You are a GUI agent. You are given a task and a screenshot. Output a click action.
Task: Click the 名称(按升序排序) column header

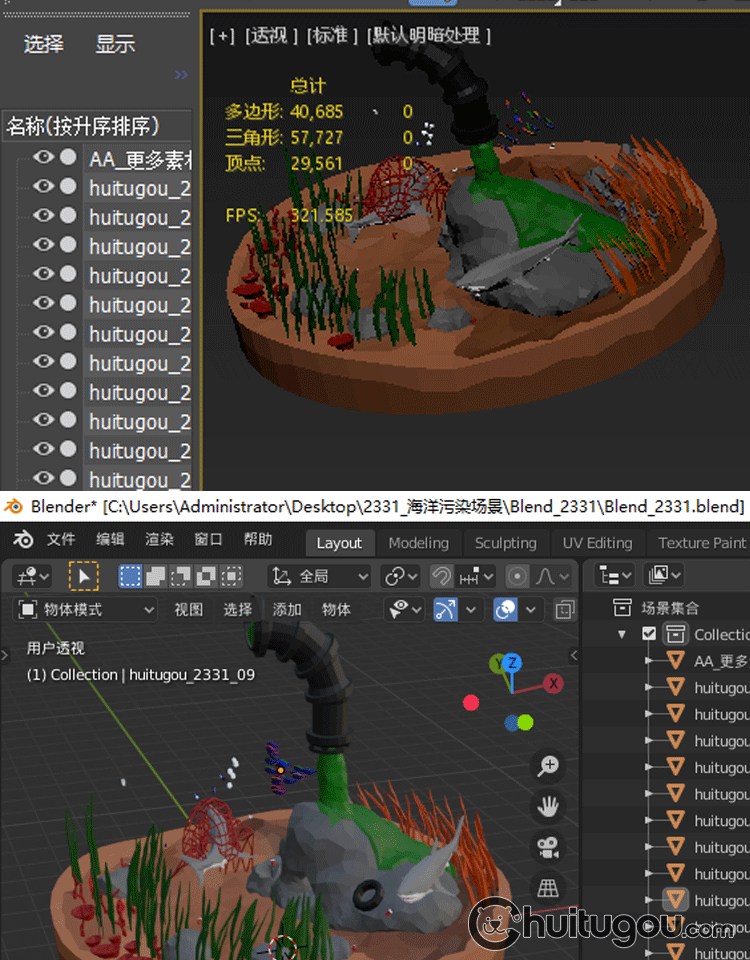point(84,126)
